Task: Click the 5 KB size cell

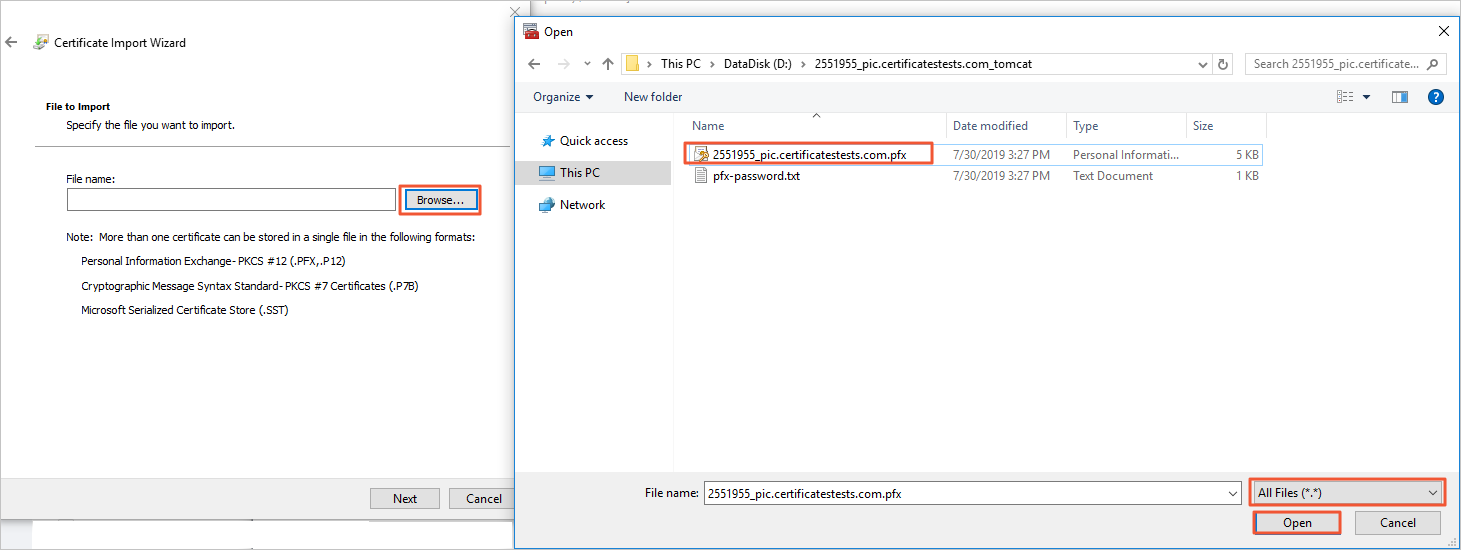Action: (x=1247, y=155)
